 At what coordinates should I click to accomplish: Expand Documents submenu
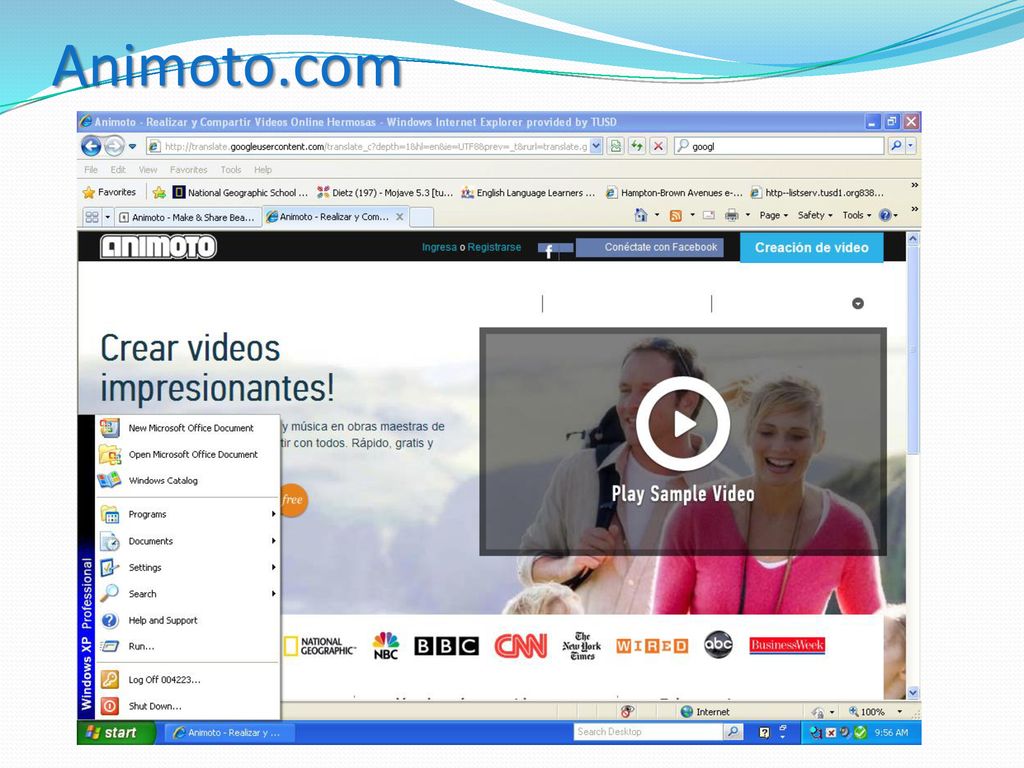(x=188, y=541)
